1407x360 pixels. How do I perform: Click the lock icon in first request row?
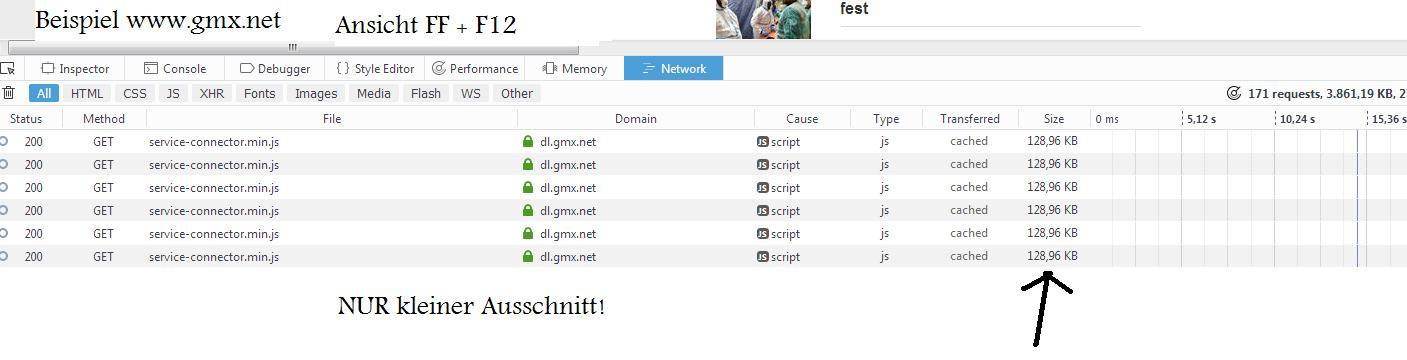click(x=528, y=141)
